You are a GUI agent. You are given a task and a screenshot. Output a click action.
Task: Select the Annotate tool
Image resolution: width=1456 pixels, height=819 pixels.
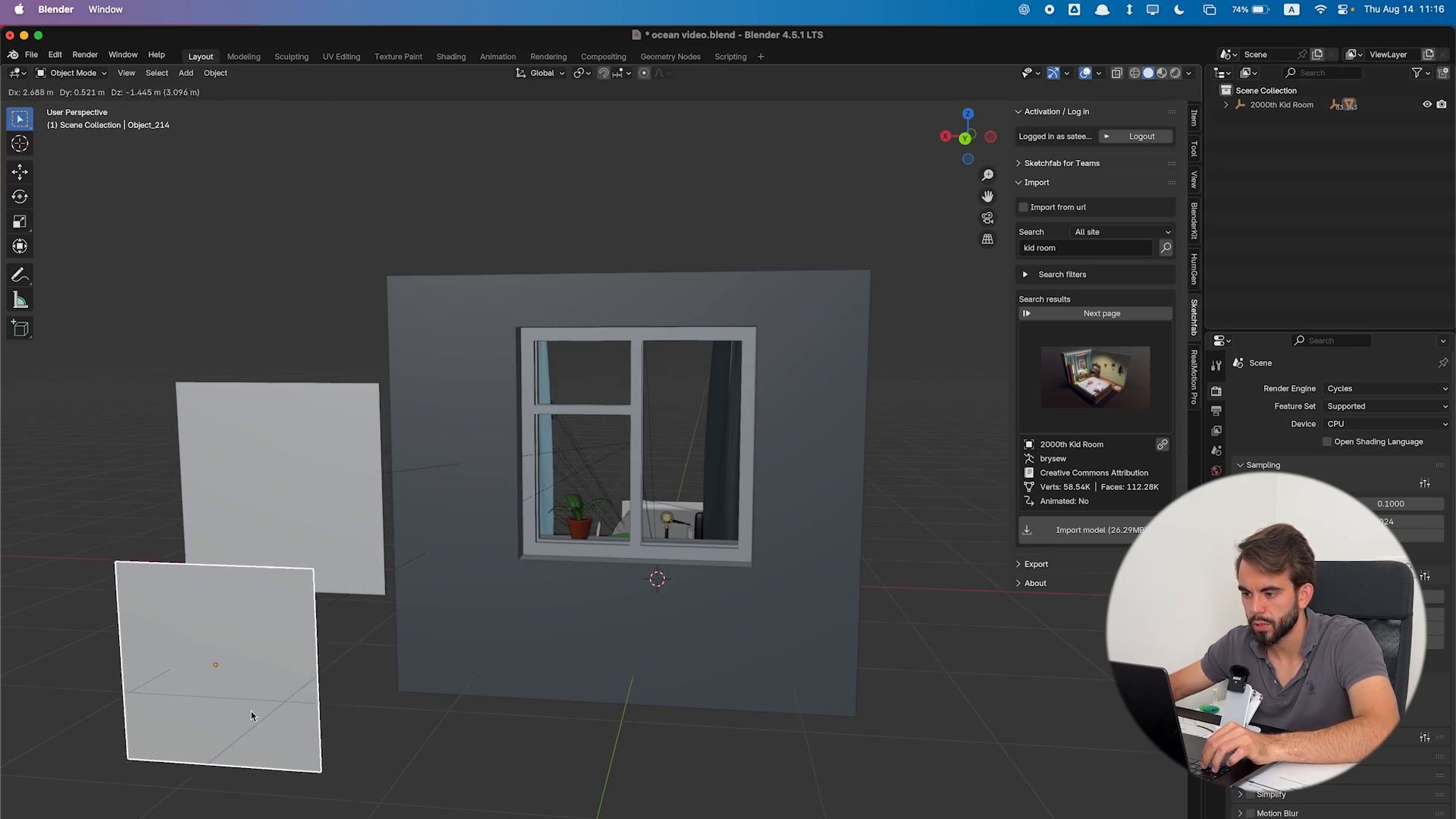[x=20, y=275]
